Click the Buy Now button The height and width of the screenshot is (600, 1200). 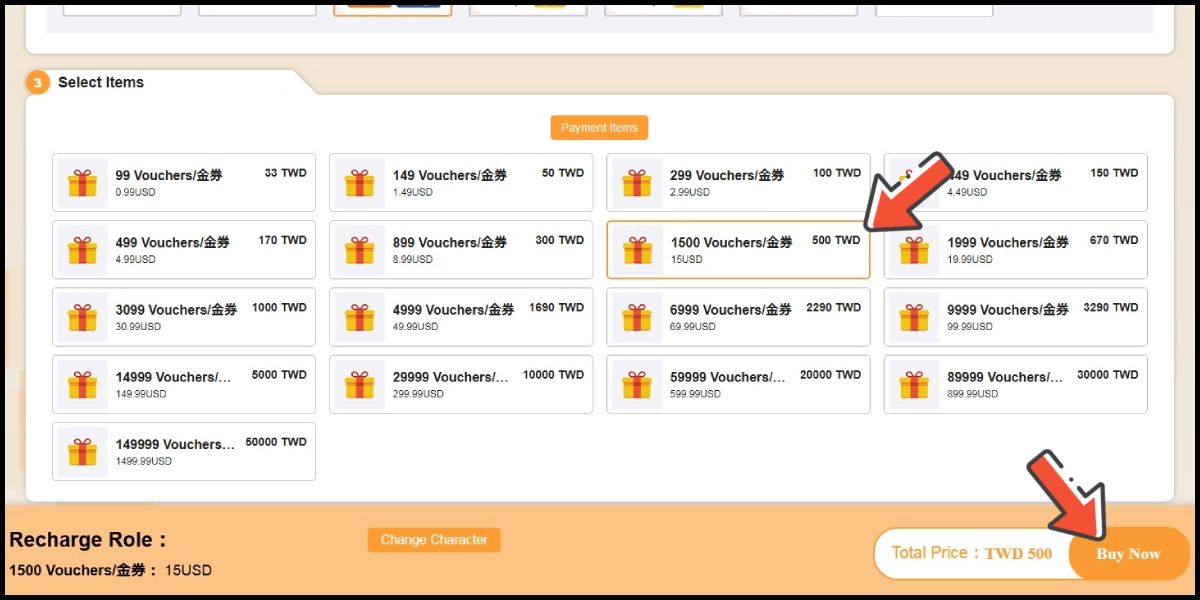1128,554
